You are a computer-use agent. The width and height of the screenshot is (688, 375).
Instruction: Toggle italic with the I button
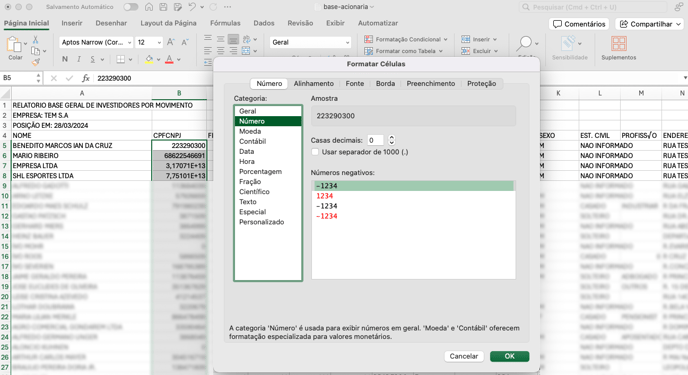(x=79, y=59)
